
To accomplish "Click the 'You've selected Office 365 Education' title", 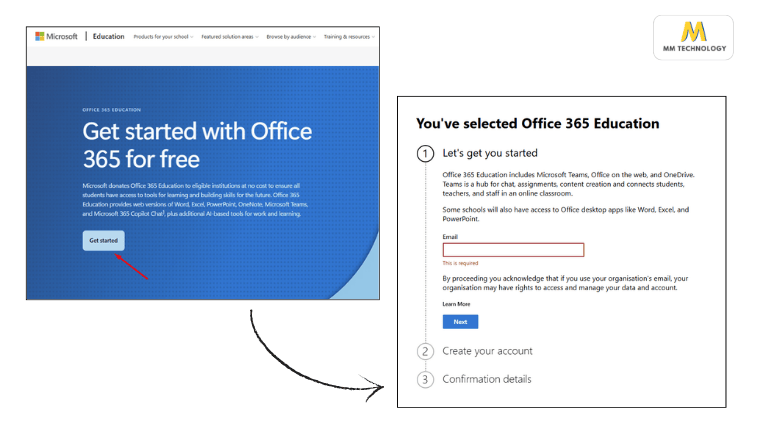I will coord(538,124).
